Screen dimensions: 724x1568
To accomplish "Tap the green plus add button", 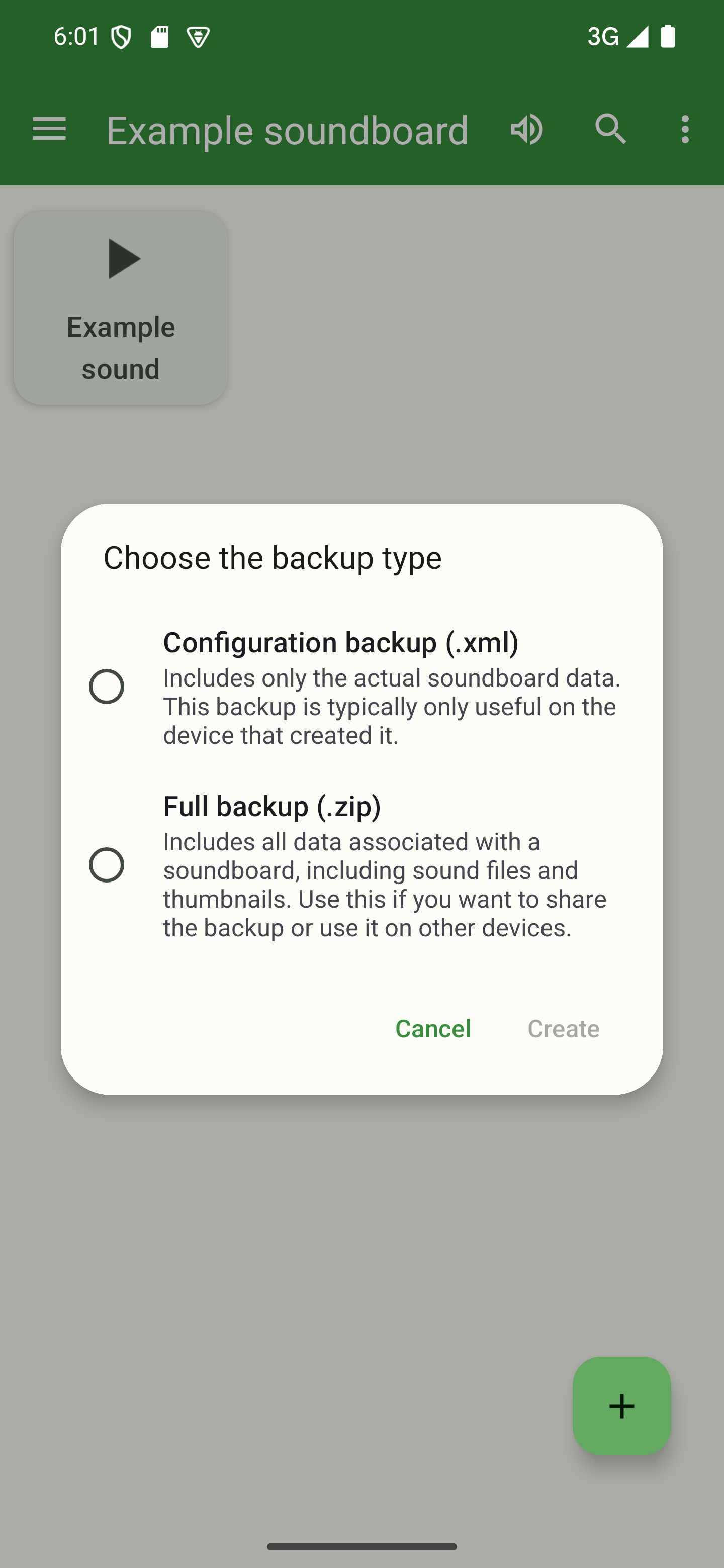I will [621, 1406].
